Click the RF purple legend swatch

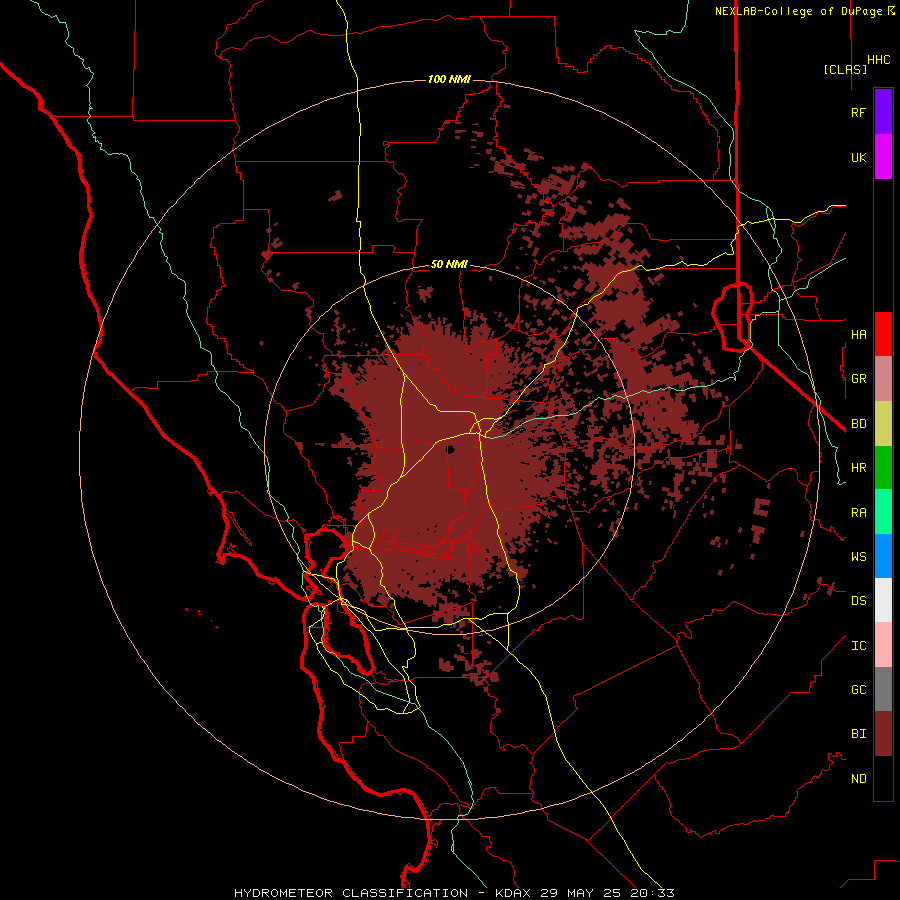pos(883,112)
